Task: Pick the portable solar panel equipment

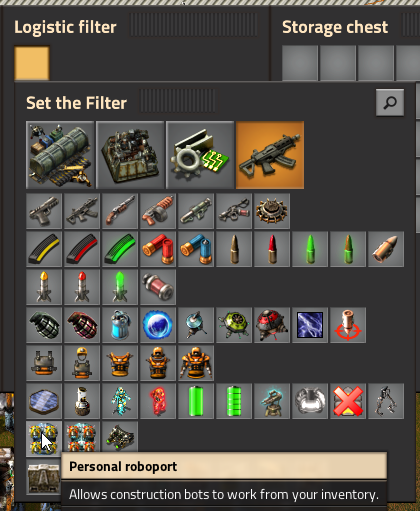Action: click(44, 401)
